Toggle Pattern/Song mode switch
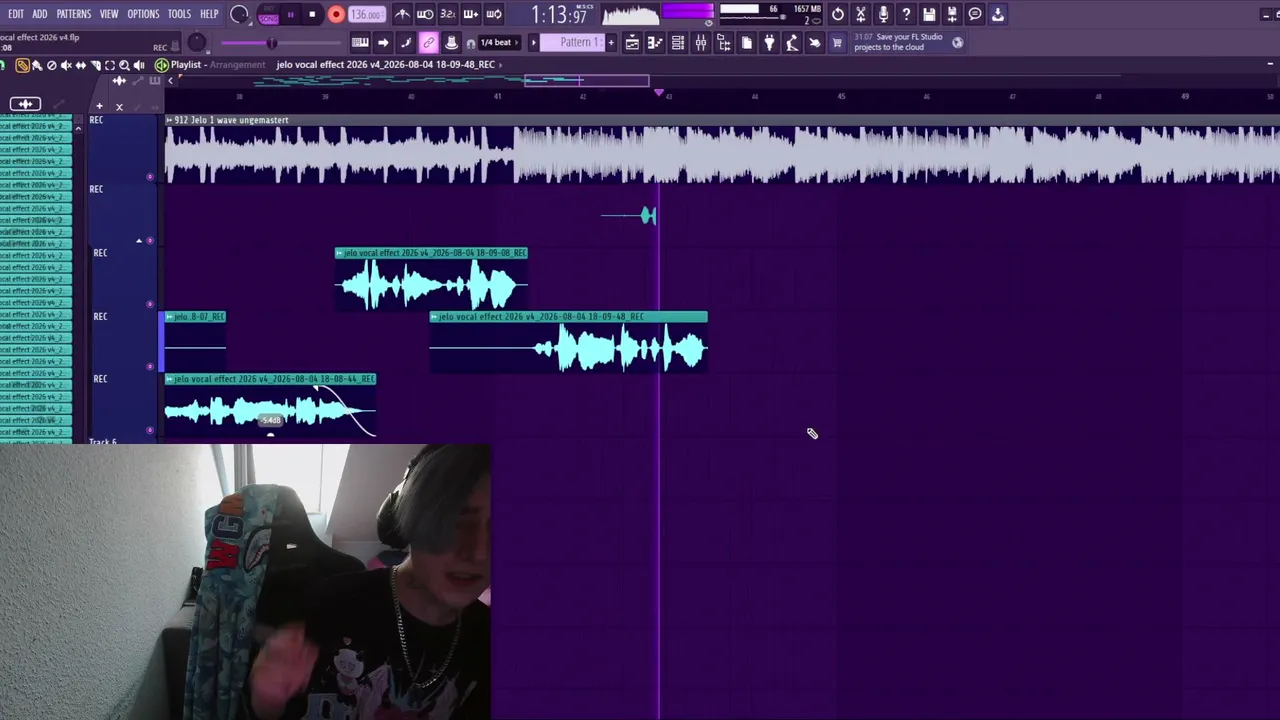Screen dimensions: 1280x720 point(269,15)
